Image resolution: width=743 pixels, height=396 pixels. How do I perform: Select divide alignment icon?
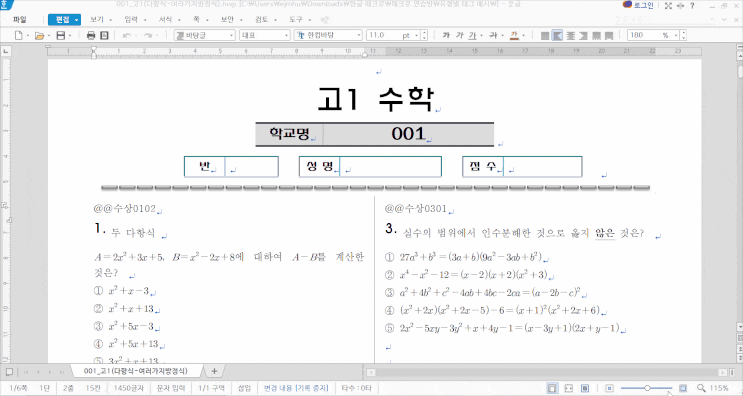(x=609, y=36)
